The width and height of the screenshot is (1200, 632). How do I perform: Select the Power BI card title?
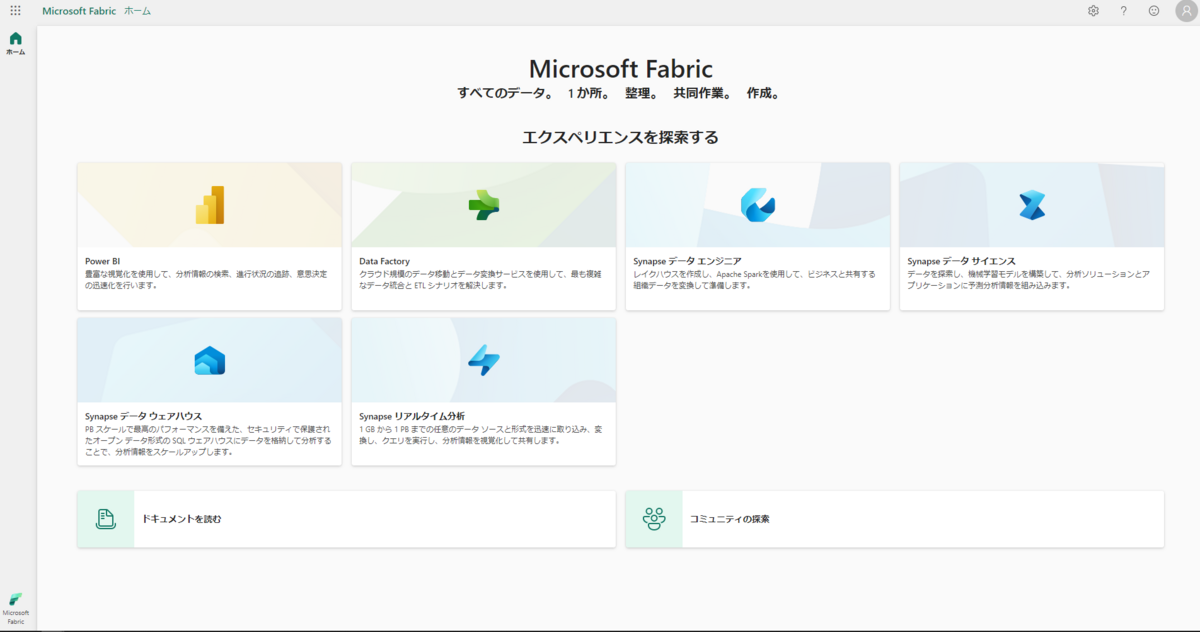(x=103, y=261)
